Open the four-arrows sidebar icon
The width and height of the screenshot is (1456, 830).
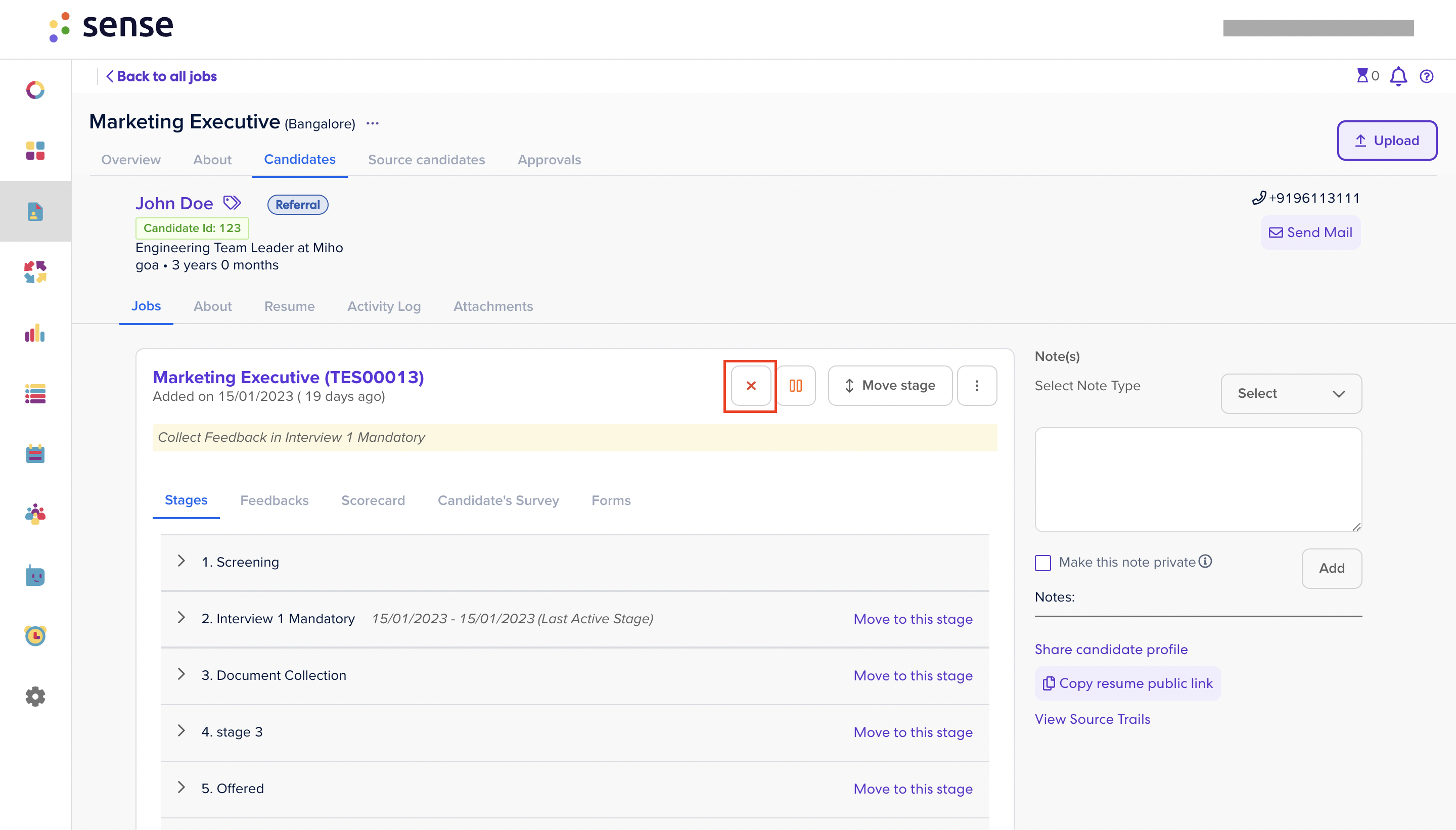[35, 272]
